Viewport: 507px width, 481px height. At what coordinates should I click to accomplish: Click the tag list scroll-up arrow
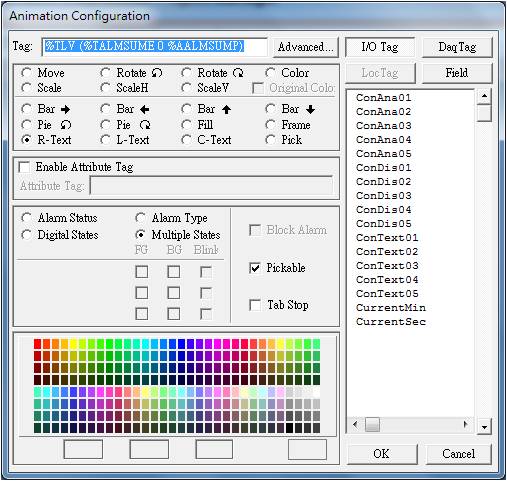[484, 96]
